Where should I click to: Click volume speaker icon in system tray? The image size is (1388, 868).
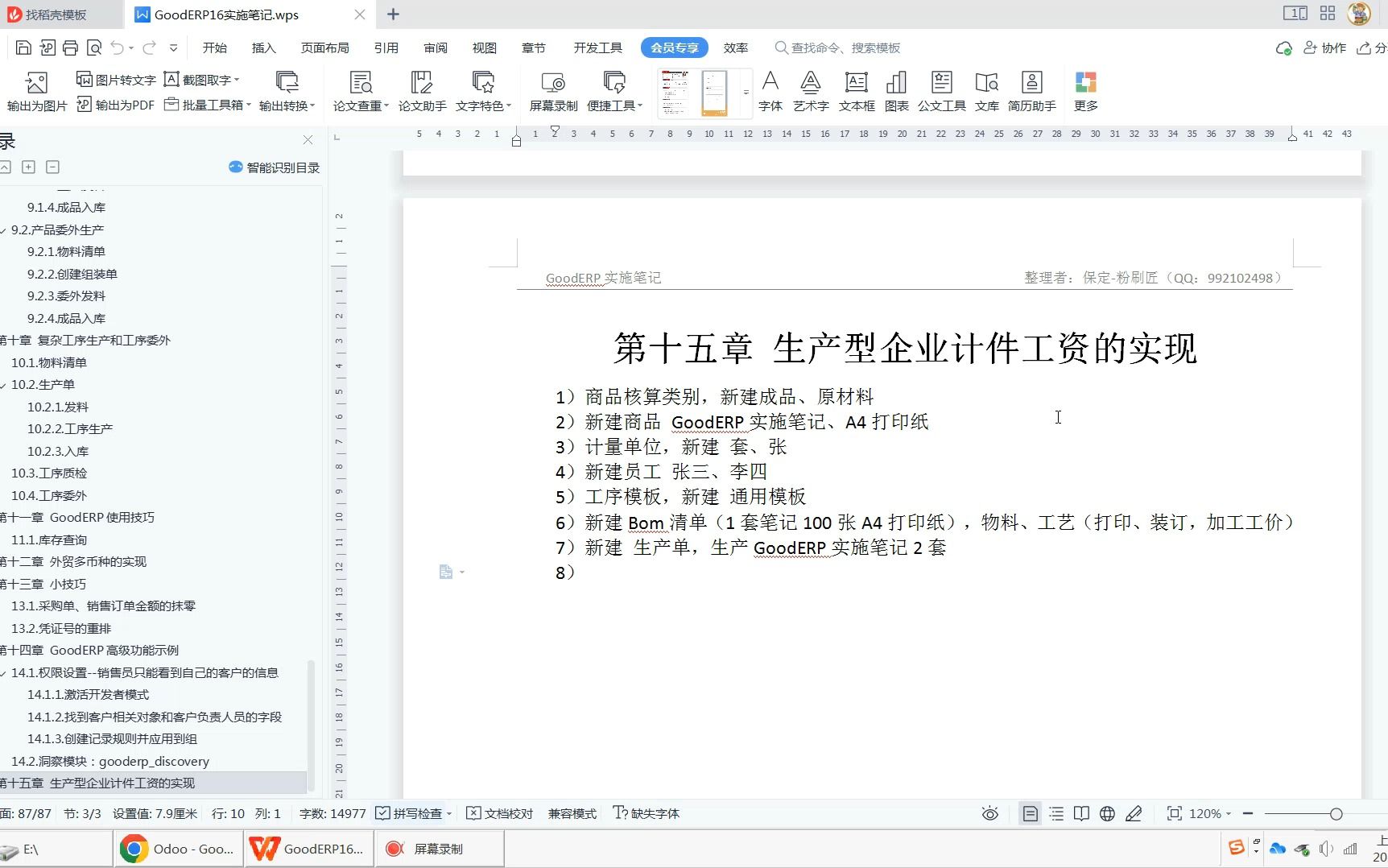(x=1326, y=849)
